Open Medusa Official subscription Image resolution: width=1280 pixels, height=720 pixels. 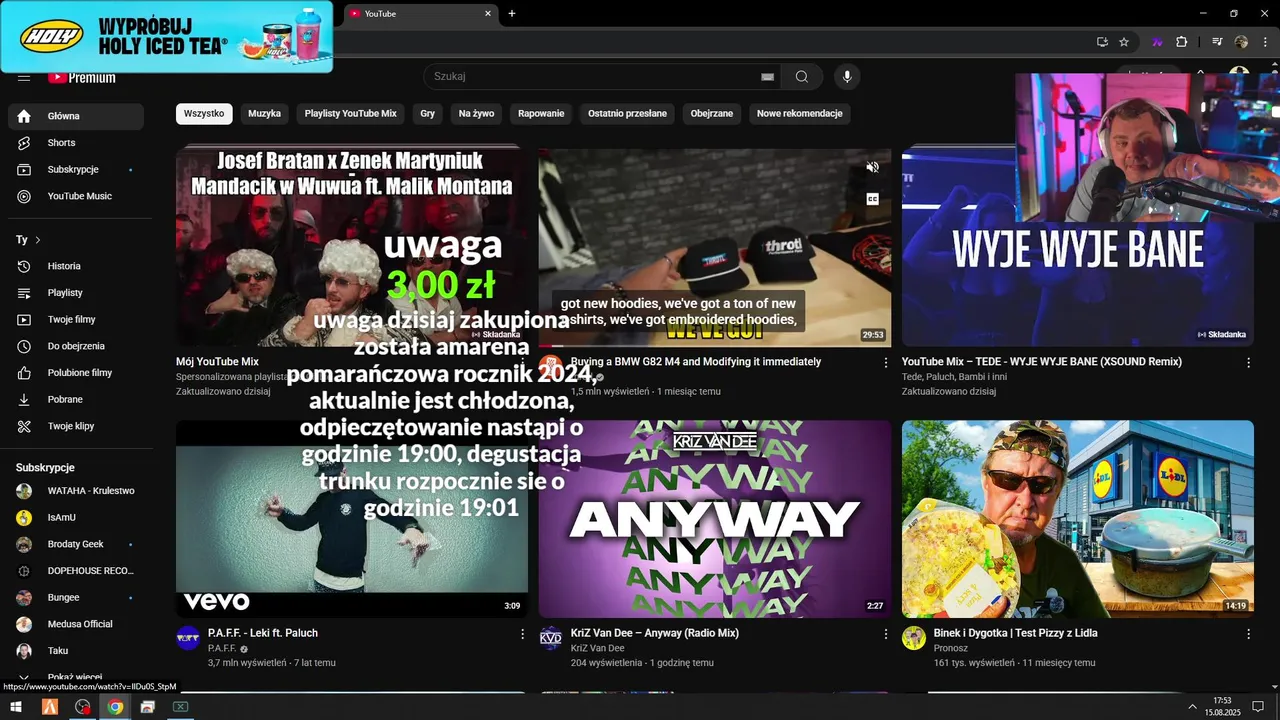point(76,624)
